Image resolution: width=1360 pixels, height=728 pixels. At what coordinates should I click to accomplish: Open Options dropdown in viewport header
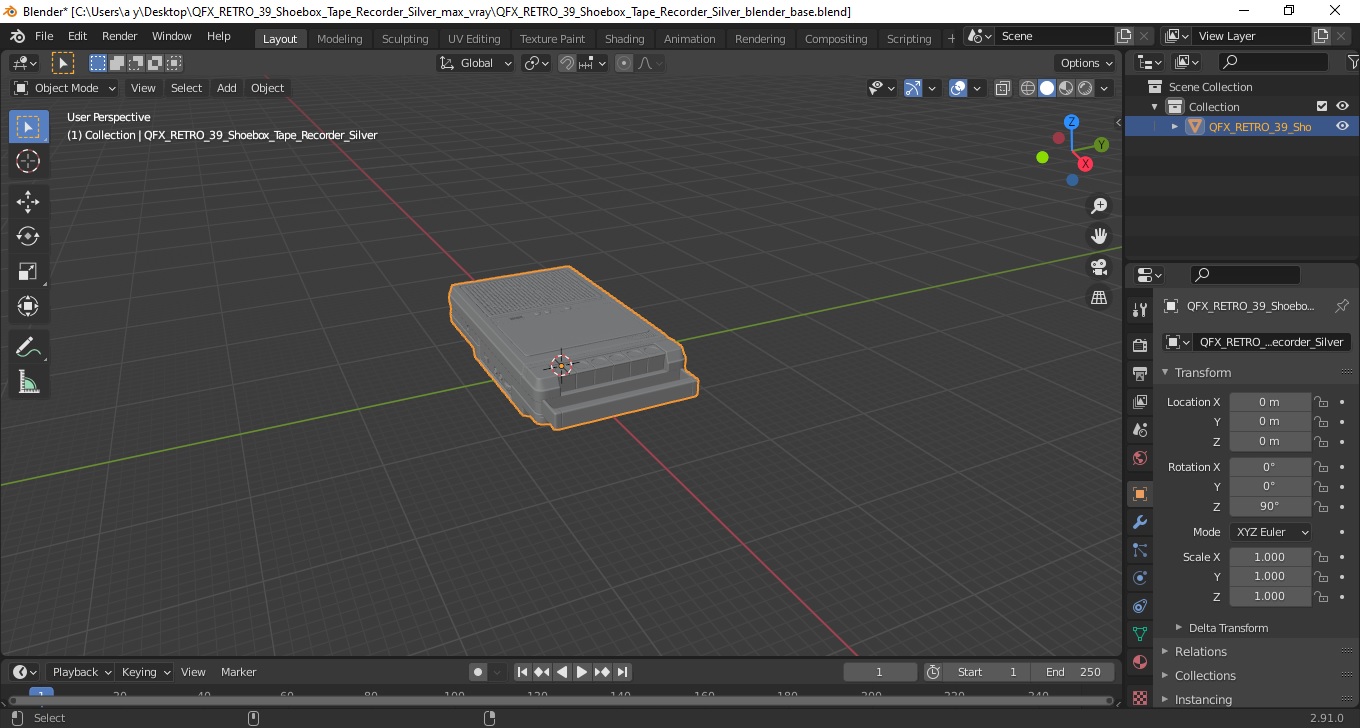[x=1087, y=63]
